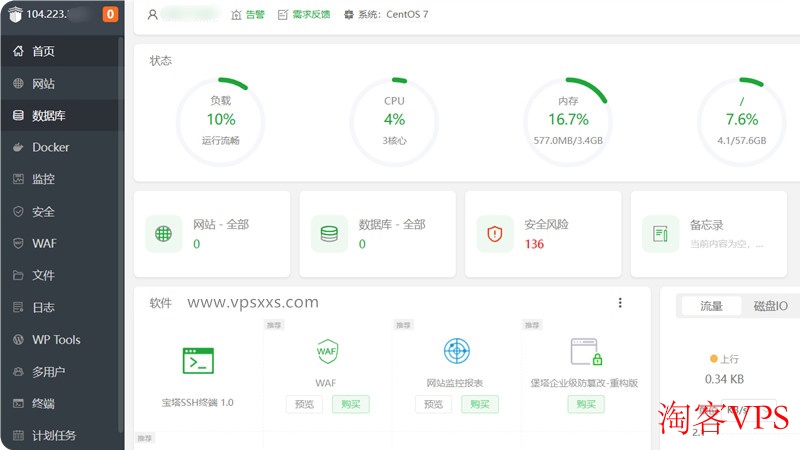Click the log icon beside 日志
This screenshot has height=450, width=800.
click(x=18, y=307)
